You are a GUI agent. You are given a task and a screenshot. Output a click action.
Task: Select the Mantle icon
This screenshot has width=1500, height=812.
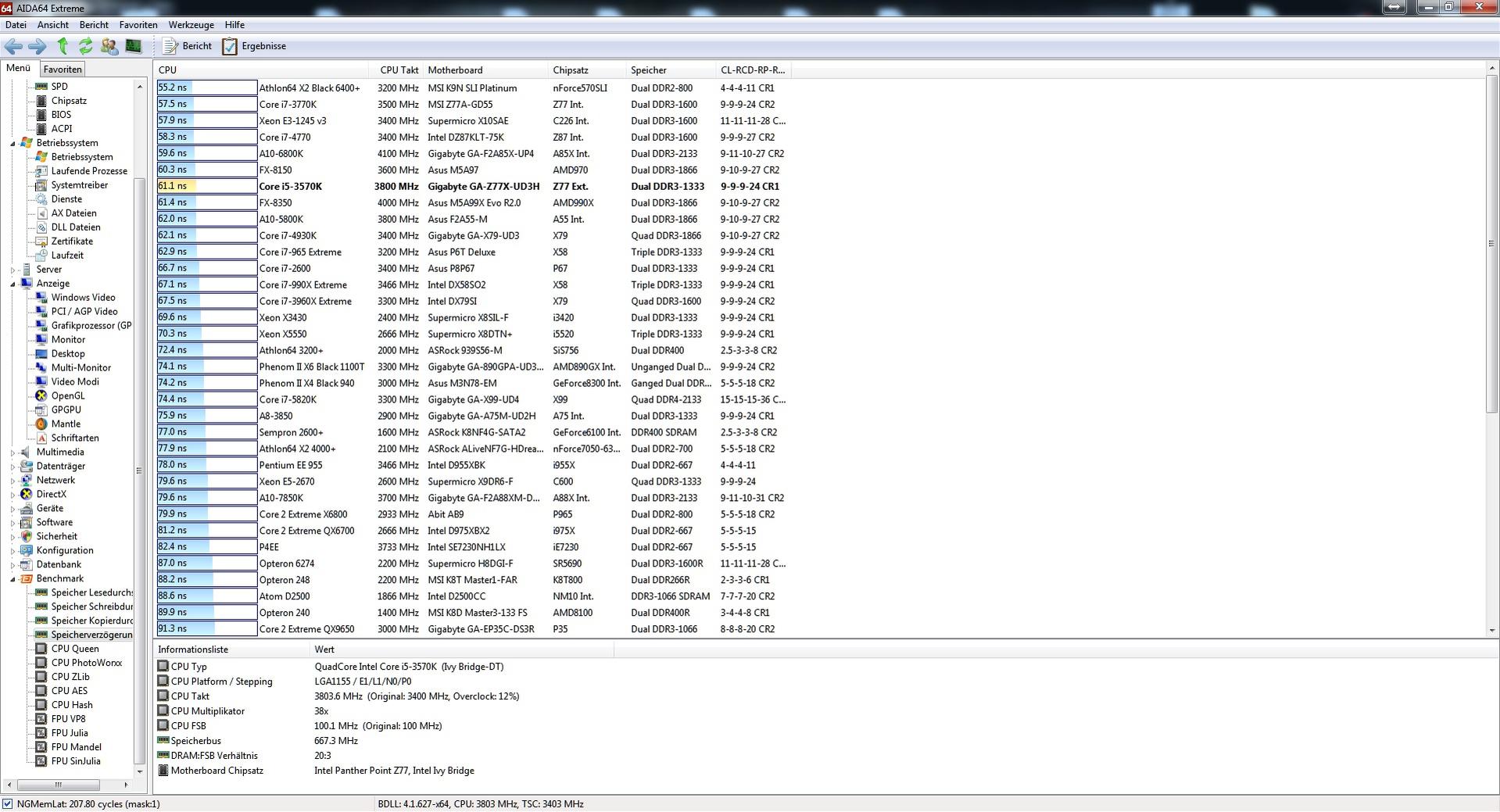click(41, 424)
